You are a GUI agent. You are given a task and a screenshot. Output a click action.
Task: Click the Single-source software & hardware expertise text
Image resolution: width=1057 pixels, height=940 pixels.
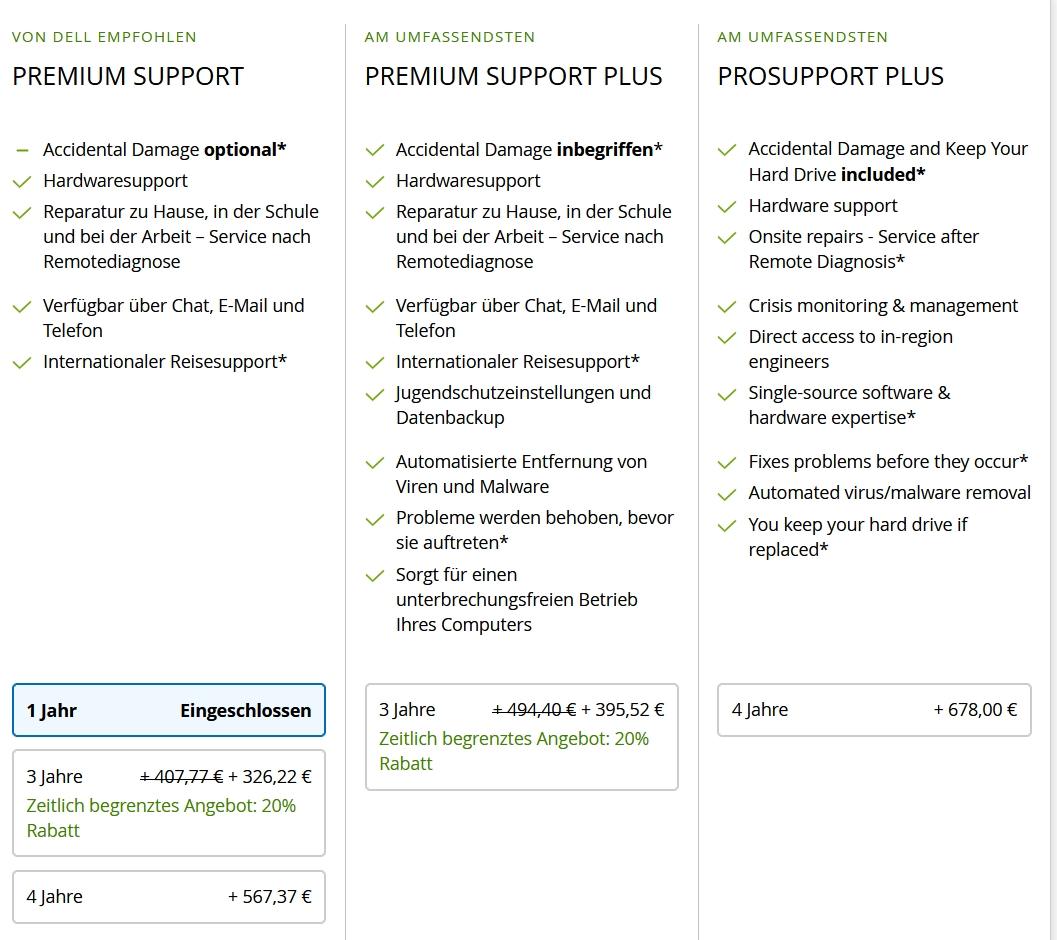[x=849, y=404]
